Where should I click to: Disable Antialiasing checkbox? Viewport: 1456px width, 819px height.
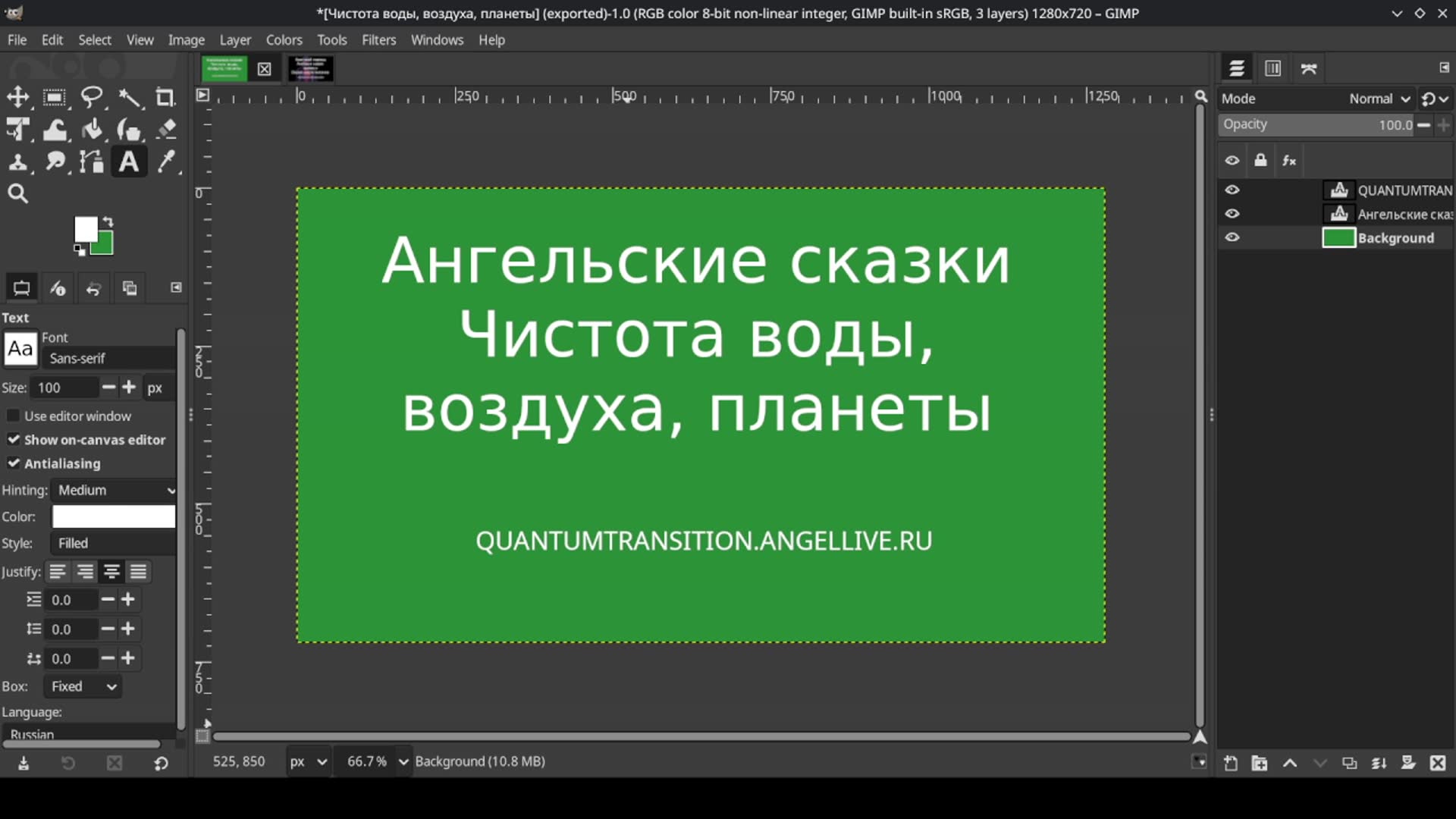[x=13, y=463]
